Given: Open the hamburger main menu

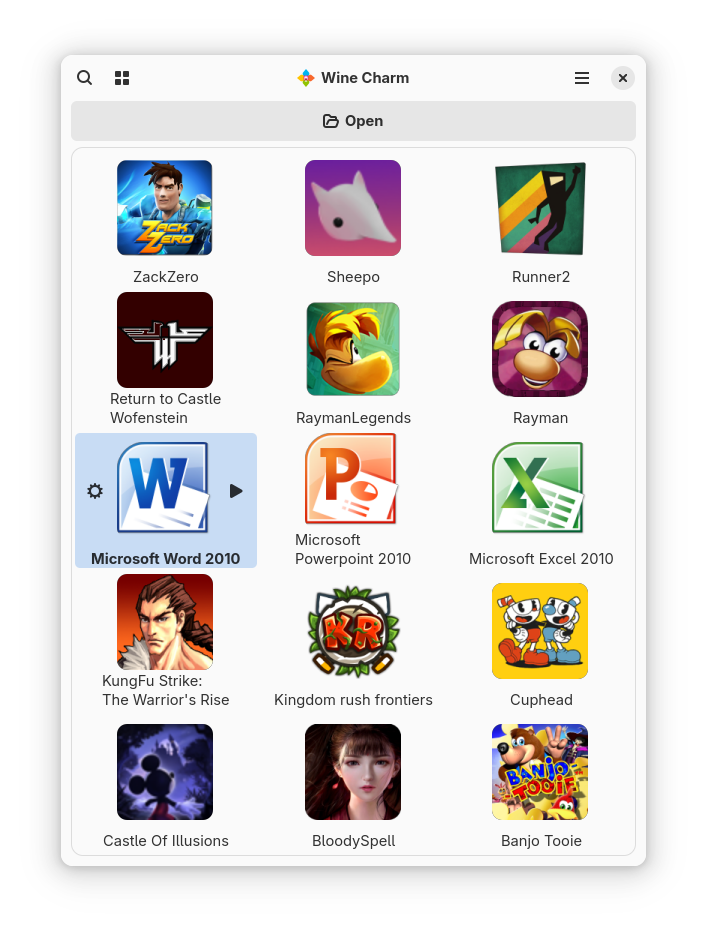Looking at the screenshot, I should (x=581, y=78).
